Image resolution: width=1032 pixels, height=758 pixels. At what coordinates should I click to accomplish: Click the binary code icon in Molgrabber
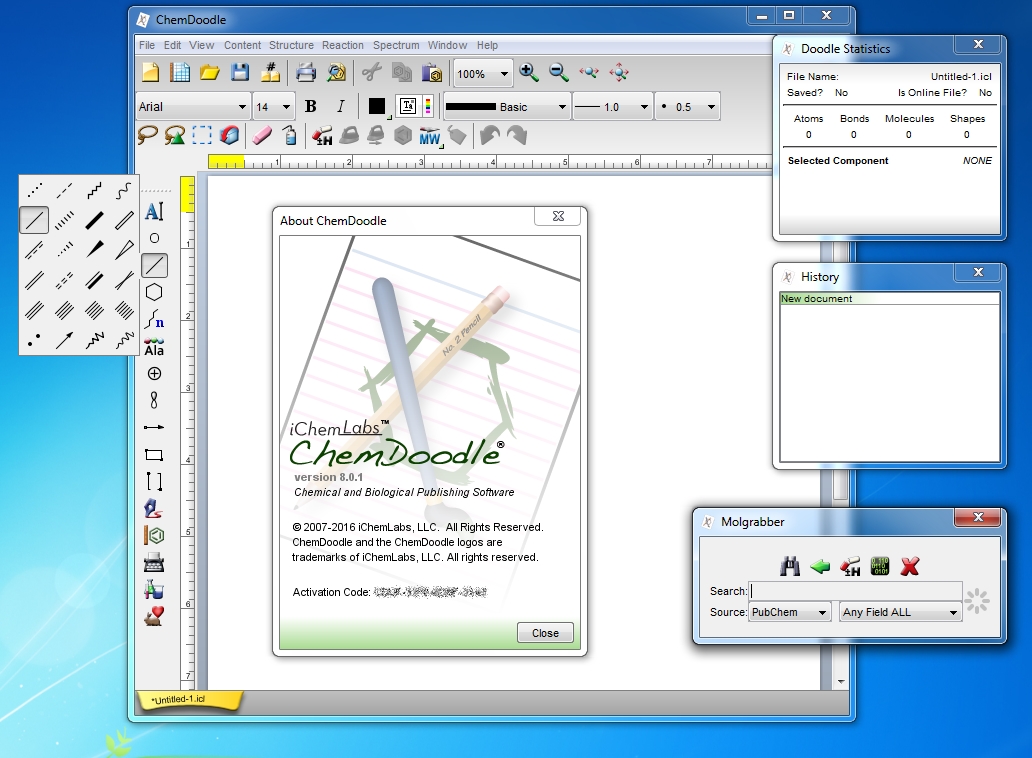coord(880,566)
